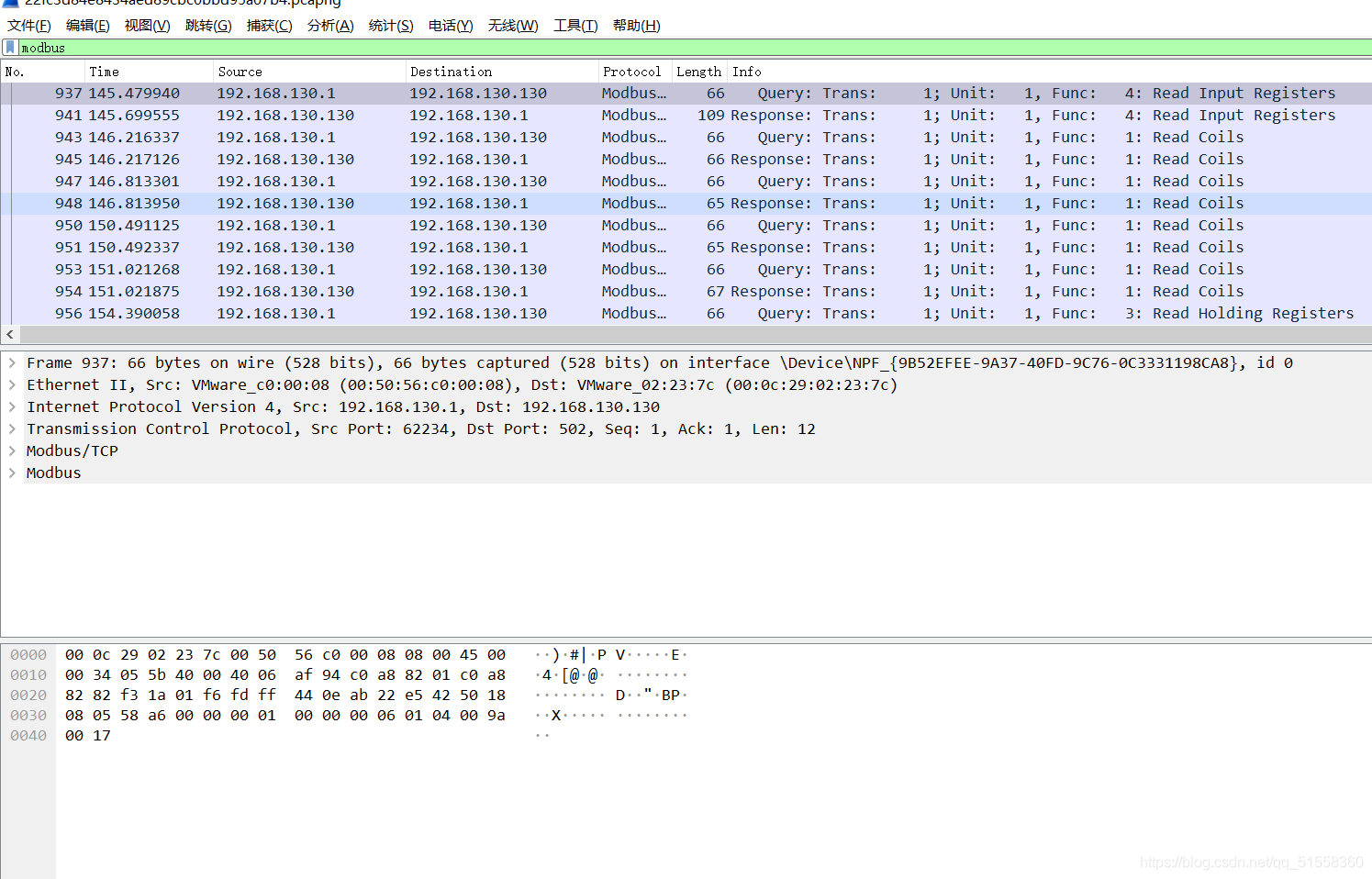
Task: Open the 视图(V) menu
Action: pos(148,26)
